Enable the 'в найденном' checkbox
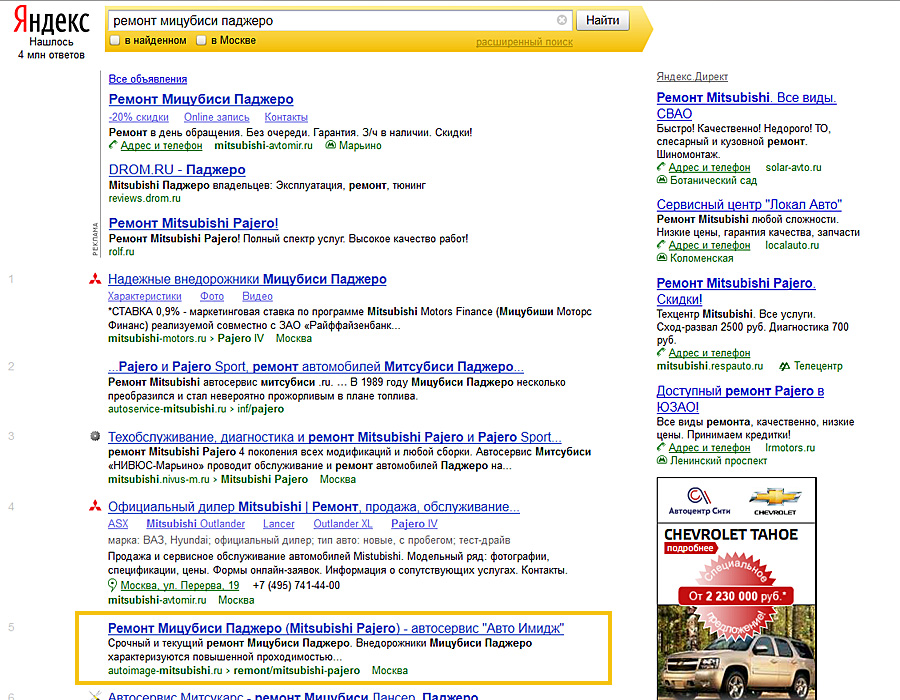Image resolution: width=900 pixels, height=700 pixels. click(x=115, y=40)
